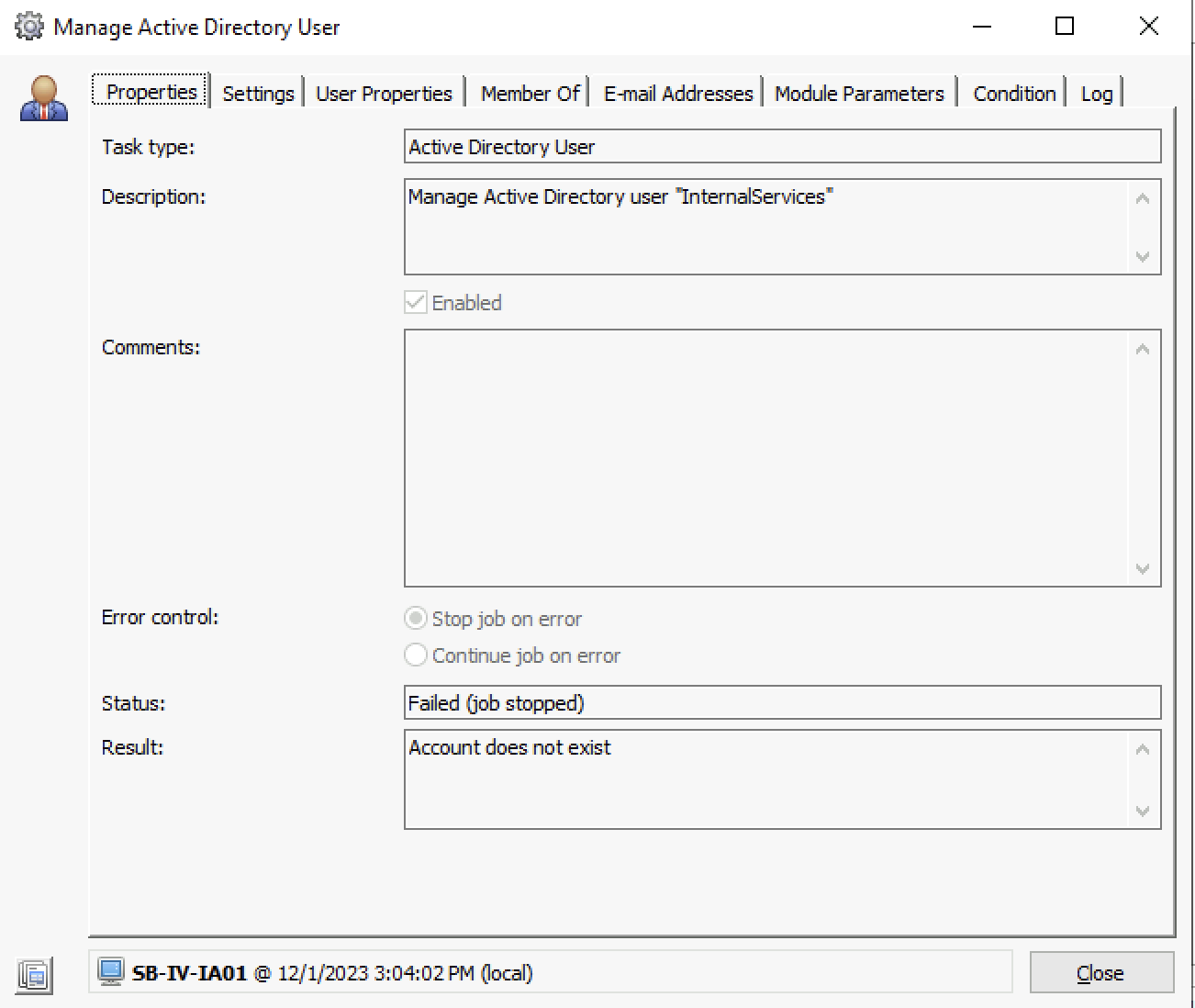Select the Properties tab
The image size is (1195, 1008).
151,92
